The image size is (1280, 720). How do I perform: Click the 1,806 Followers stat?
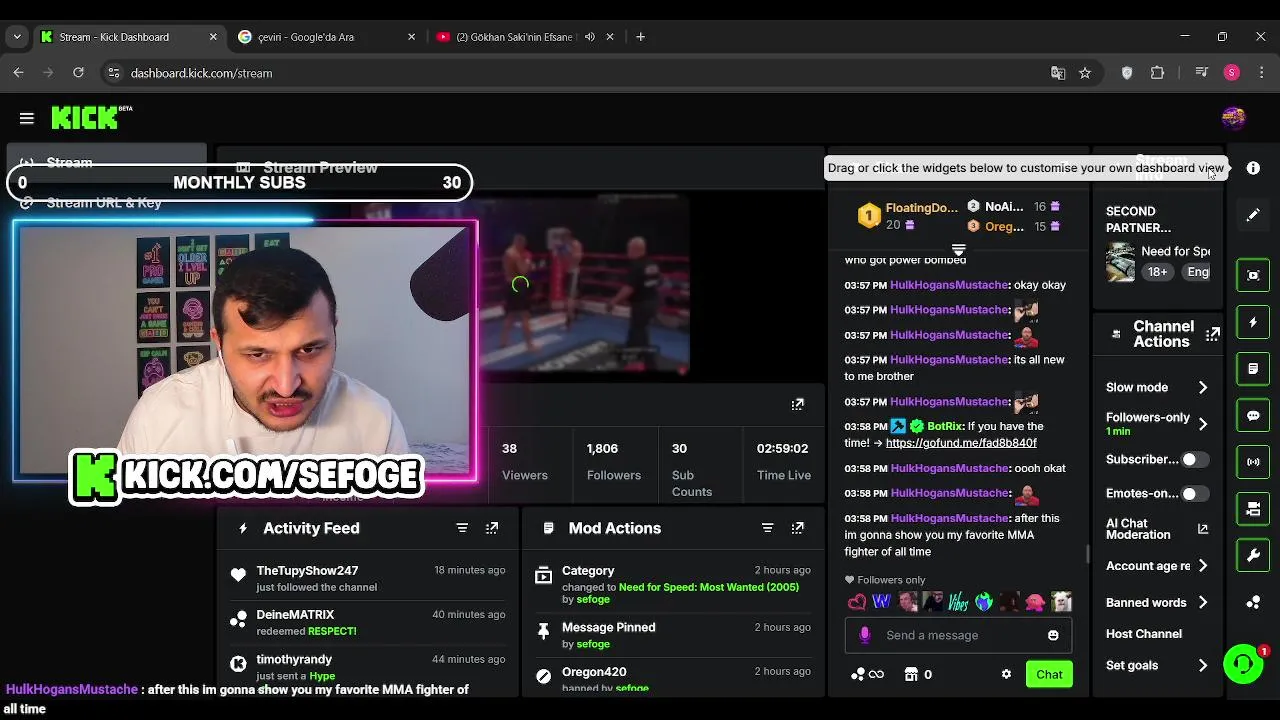tap(613, 461)
